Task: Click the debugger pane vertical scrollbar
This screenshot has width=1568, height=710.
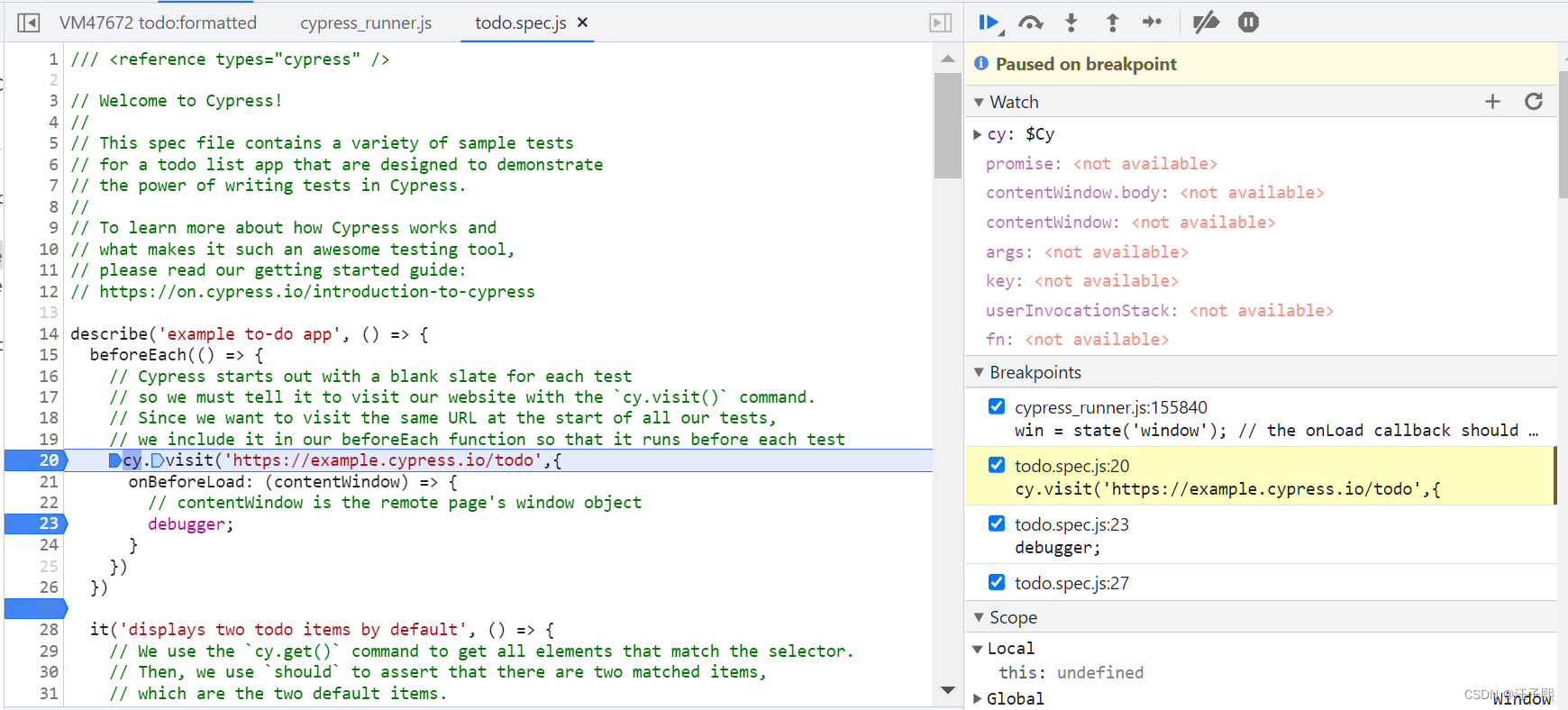Action: pyautogui.click(x=1563, y=135)
